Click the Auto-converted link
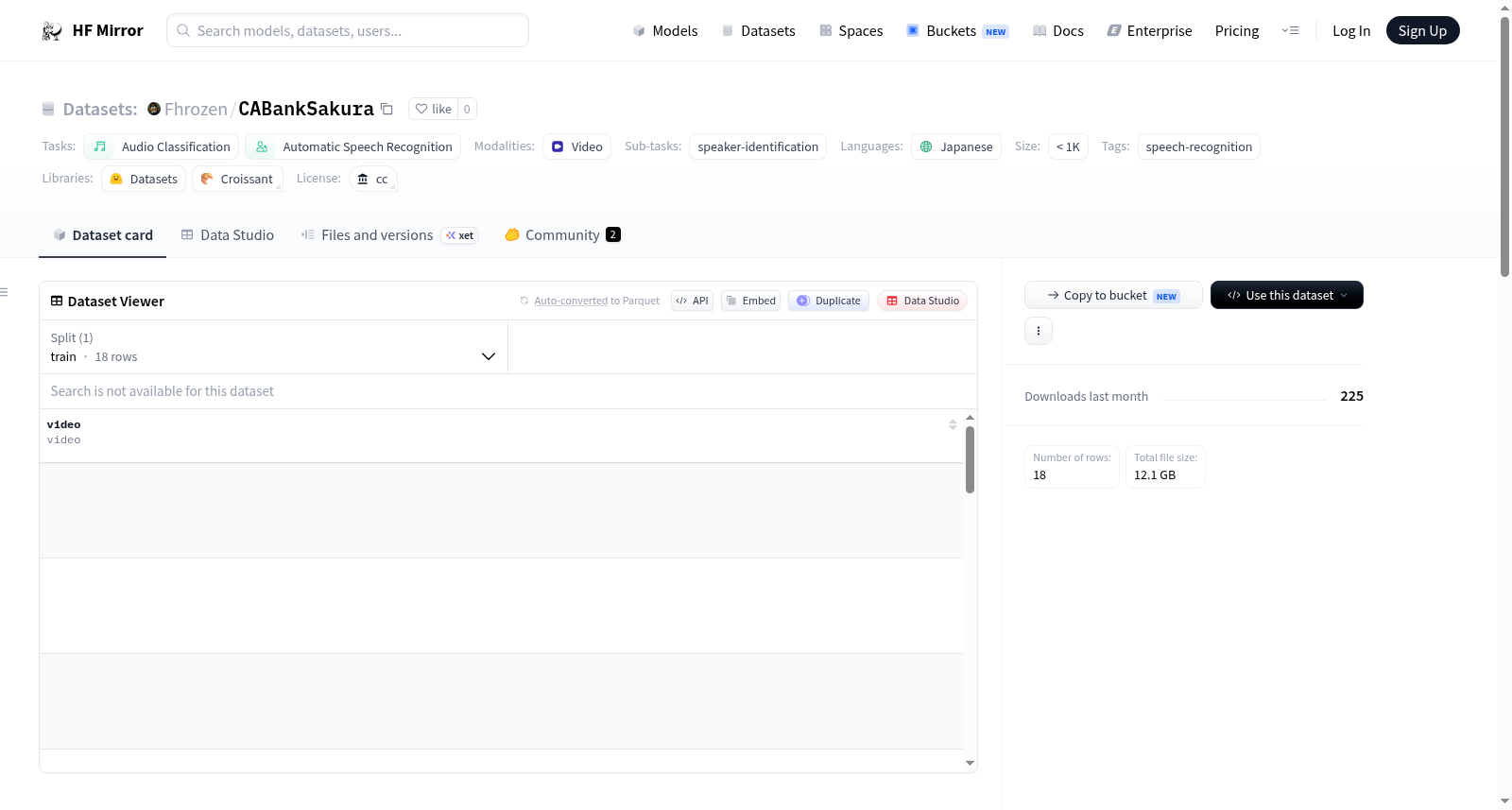 (x=571, y=301)
